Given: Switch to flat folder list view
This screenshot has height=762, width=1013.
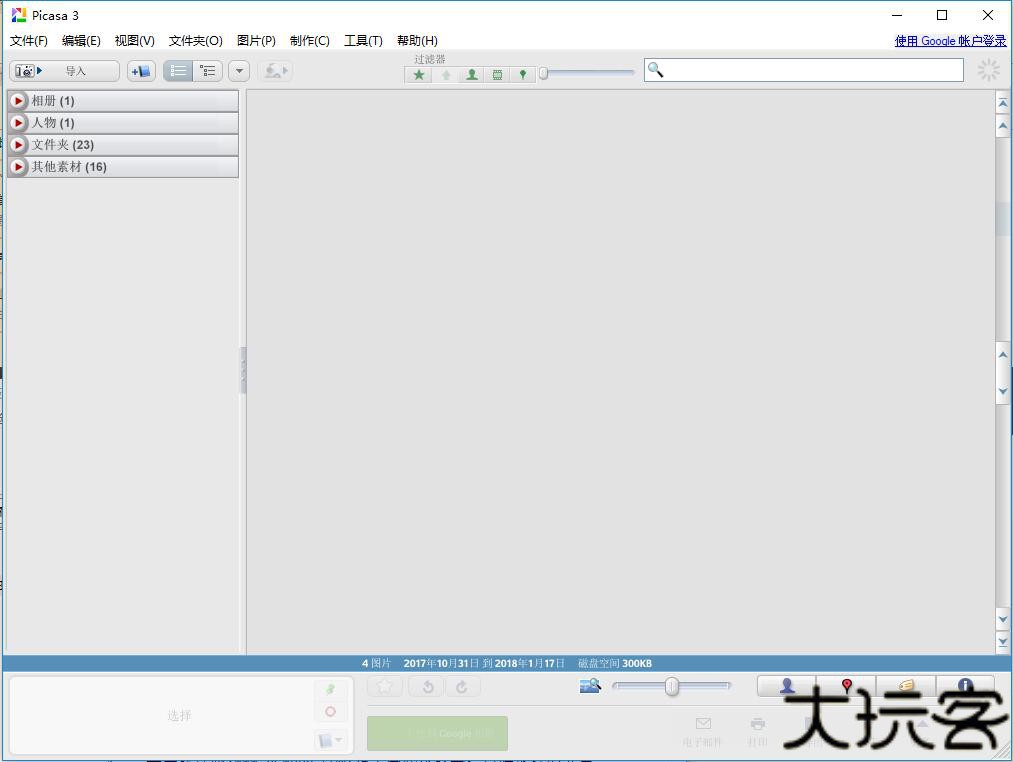Looking at the screenshot, I should (178, 71).
